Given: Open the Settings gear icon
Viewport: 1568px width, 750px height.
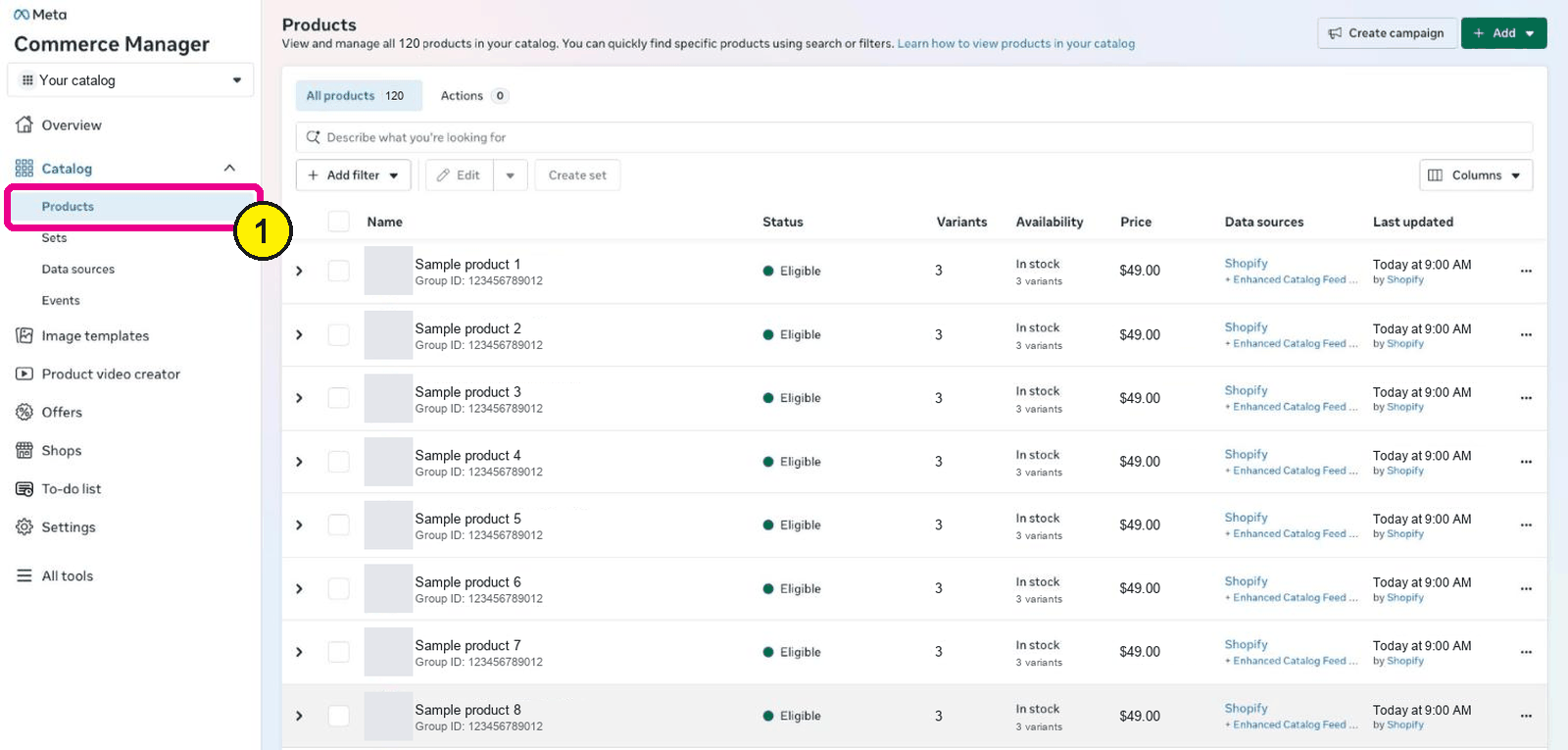Looking at the screenshot, I should pyautogui.click(x=24, y=526).
